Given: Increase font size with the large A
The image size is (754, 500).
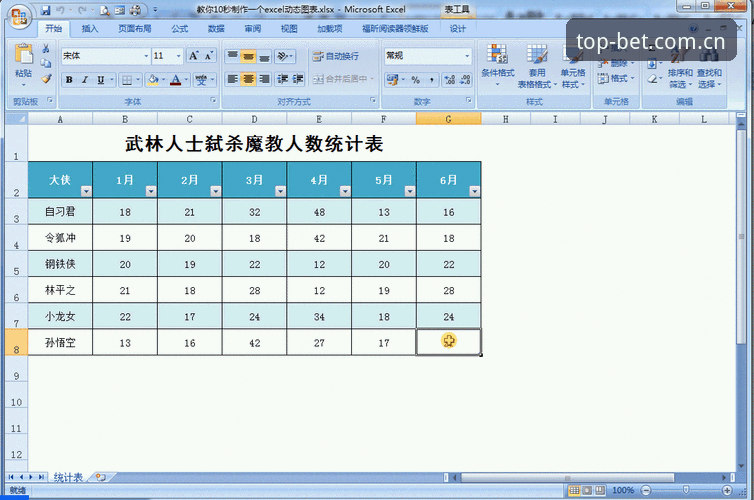Looking at the screenshot, I should click(193, 56).
